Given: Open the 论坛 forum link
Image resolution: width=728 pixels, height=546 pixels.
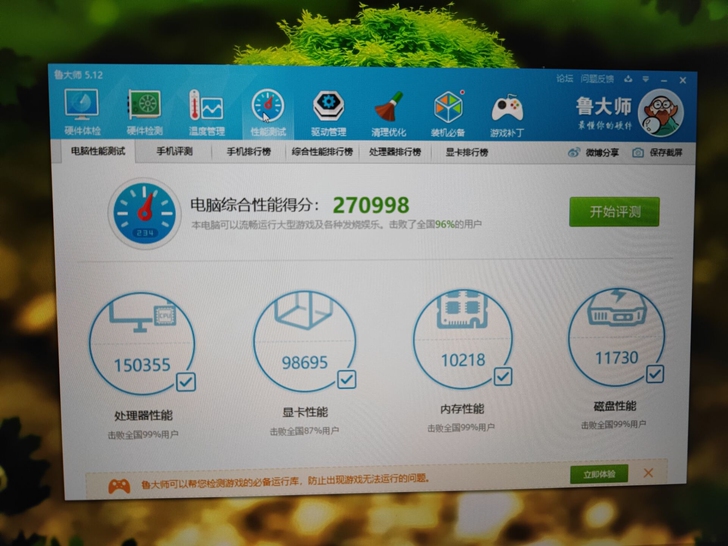Looking at the screenshot, I should point(565,78).
